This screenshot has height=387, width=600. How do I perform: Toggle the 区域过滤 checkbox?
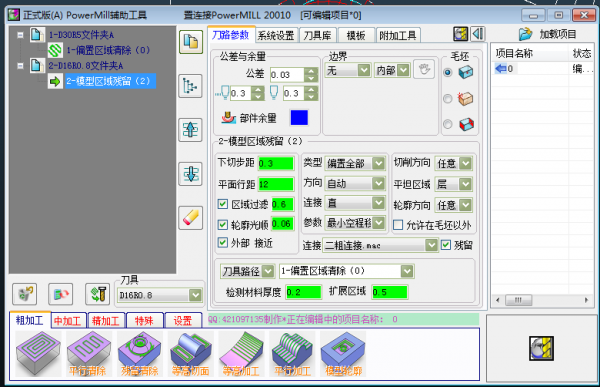point(223,204)
